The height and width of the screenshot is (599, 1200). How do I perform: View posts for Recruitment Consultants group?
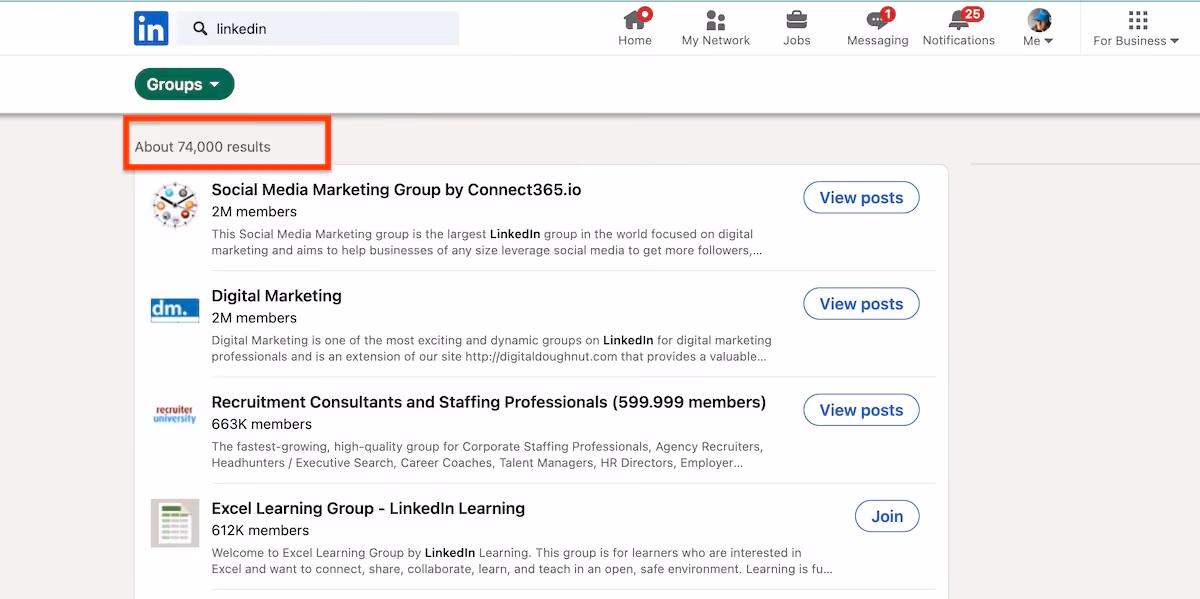point(861,410)
